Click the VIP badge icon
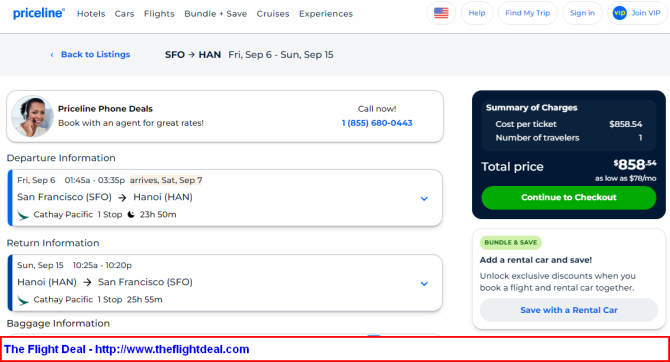This screenshot has height=362, width=670. click(619, 13)
